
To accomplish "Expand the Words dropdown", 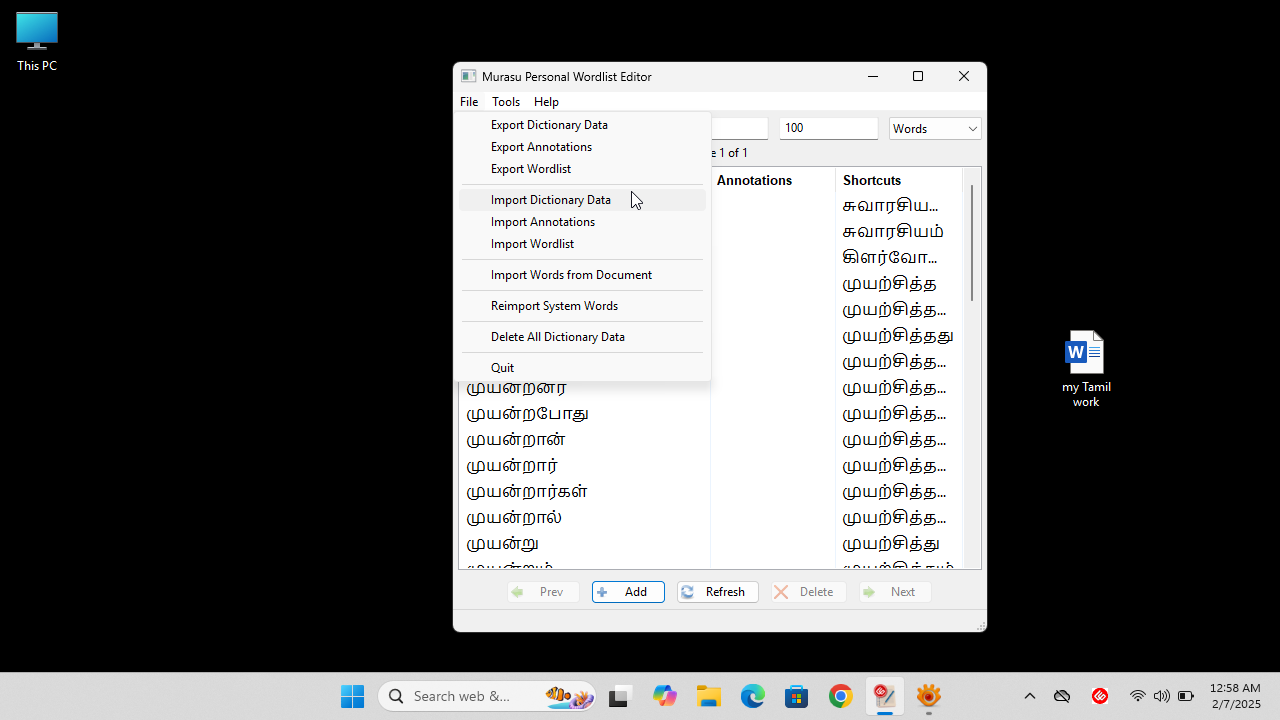I will tap(935, 129).
